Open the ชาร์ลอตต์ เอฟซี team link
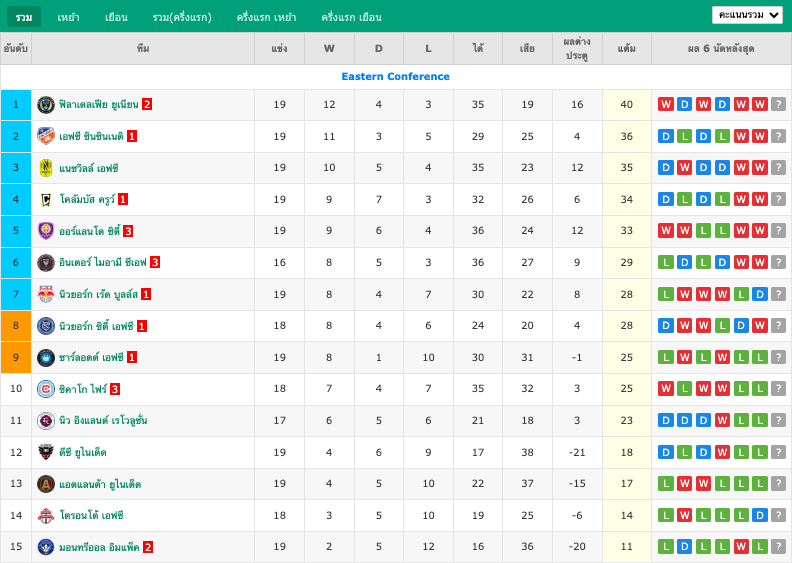 [x=91, y=357]
